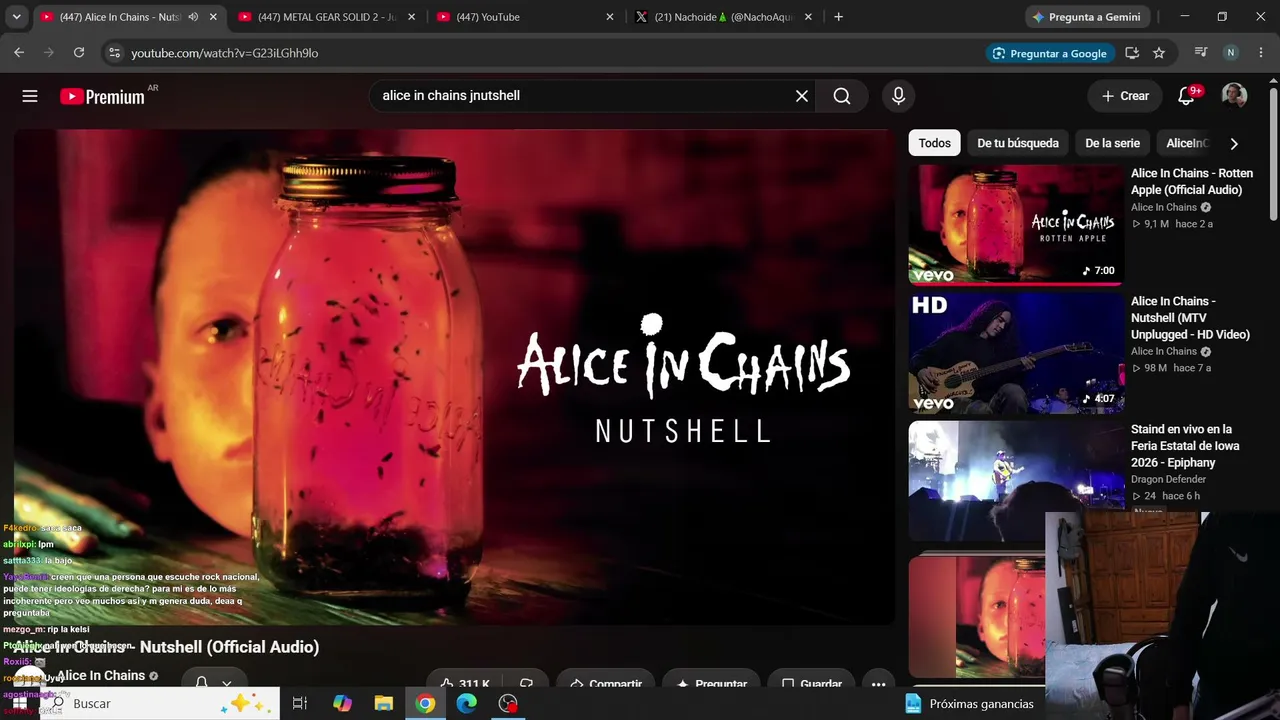
Task: Close the Nachoide X tab
Action: (x=810, y=17)
